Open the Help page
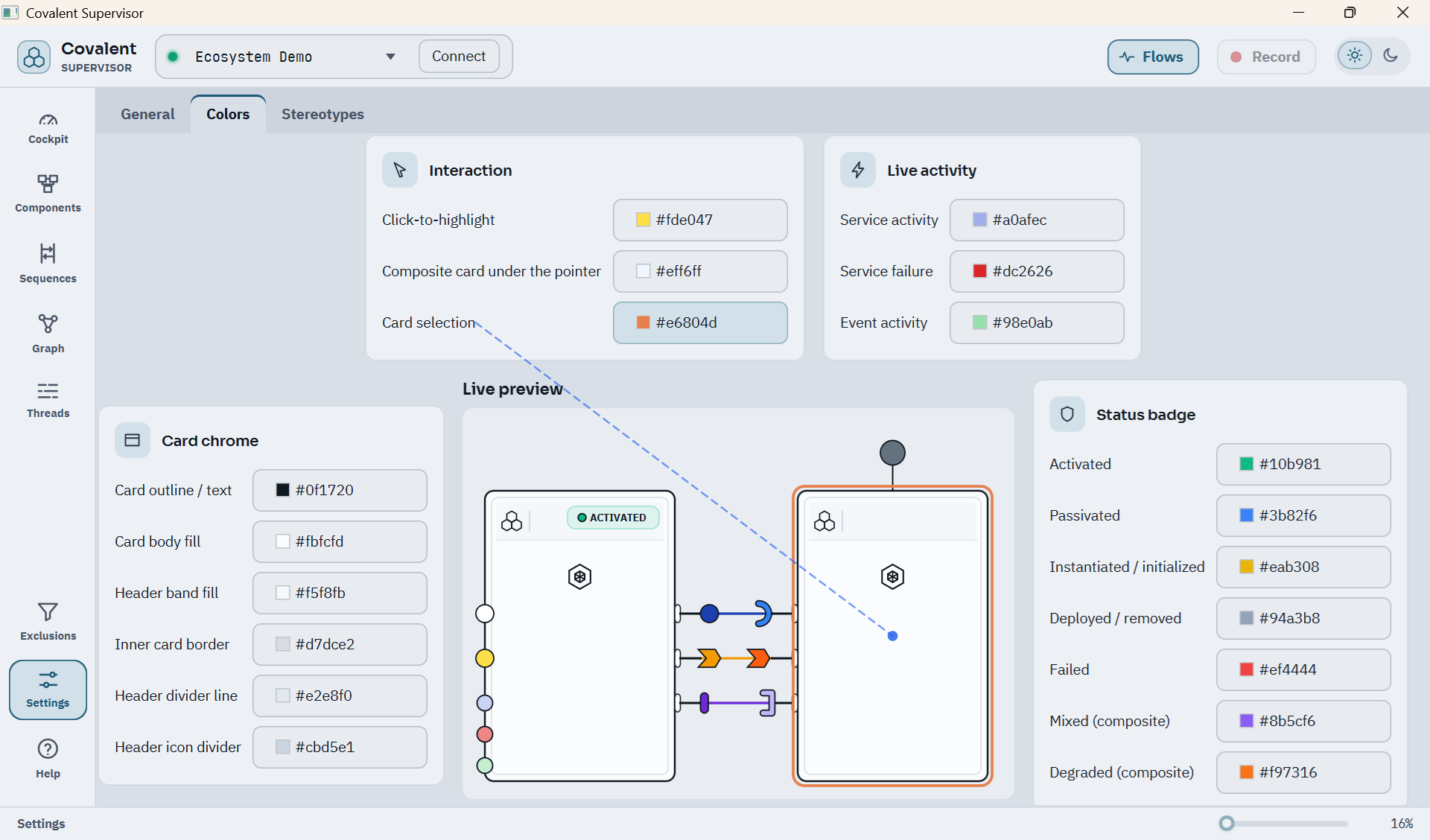1430x840 pixels. [48, 758]
